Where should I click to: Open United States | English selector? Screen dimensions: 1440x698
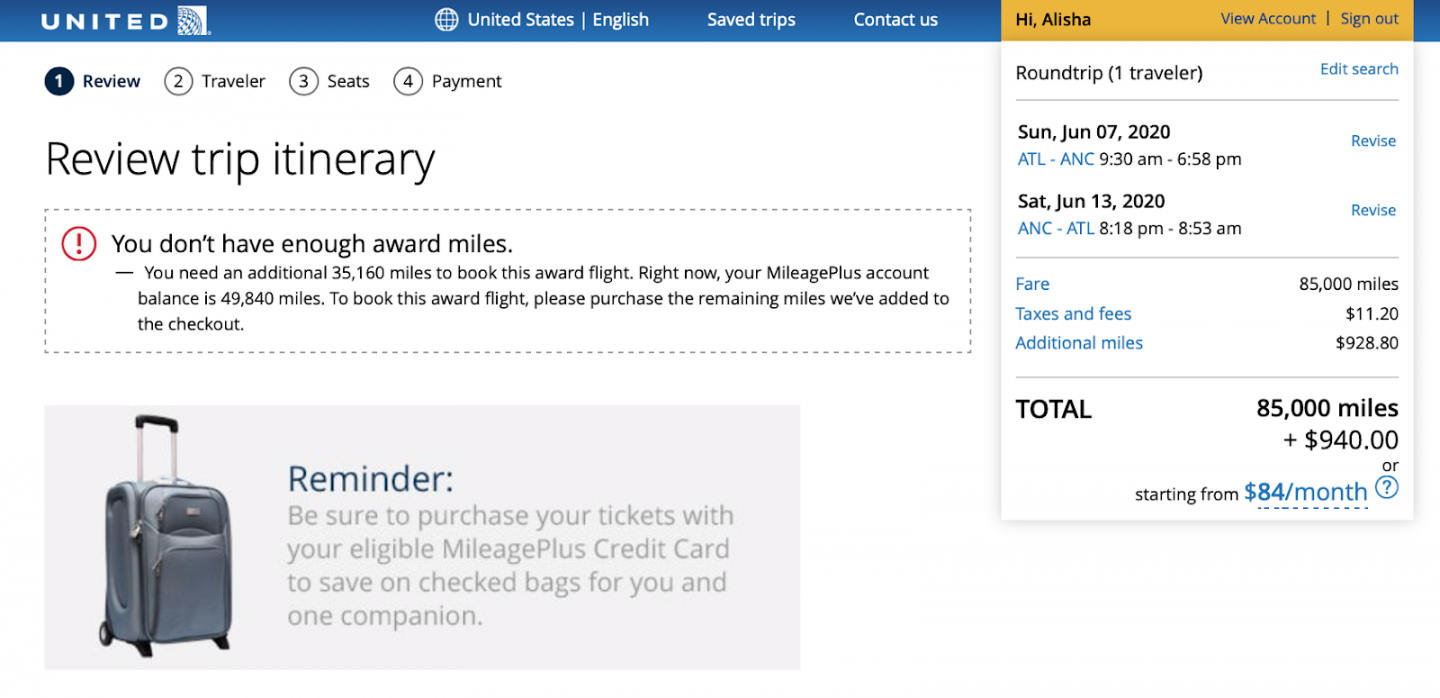(x=557, y=20)
